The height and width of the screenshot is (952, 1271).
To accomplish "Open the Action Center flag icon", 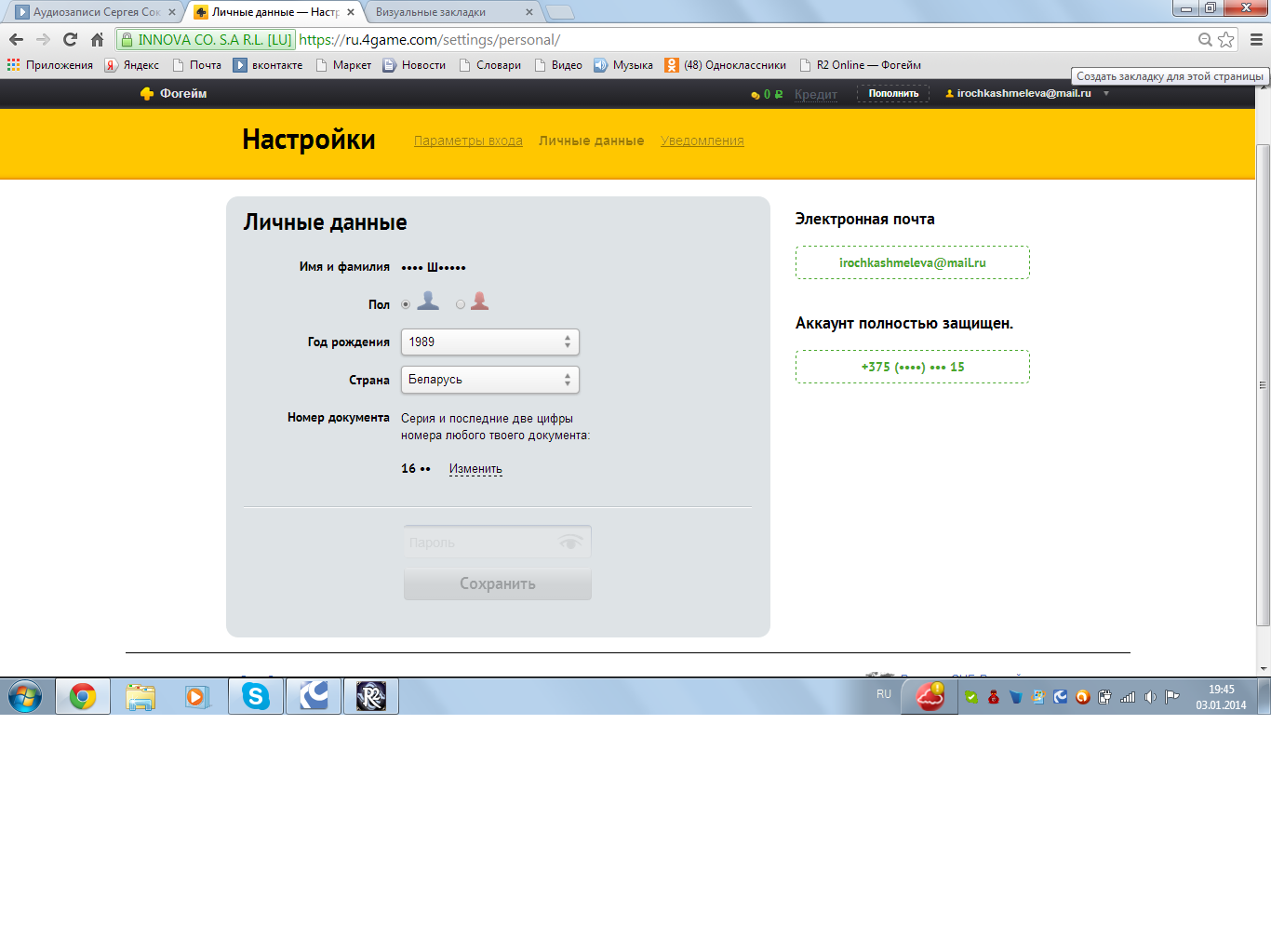I will (x=1172, y=697).
